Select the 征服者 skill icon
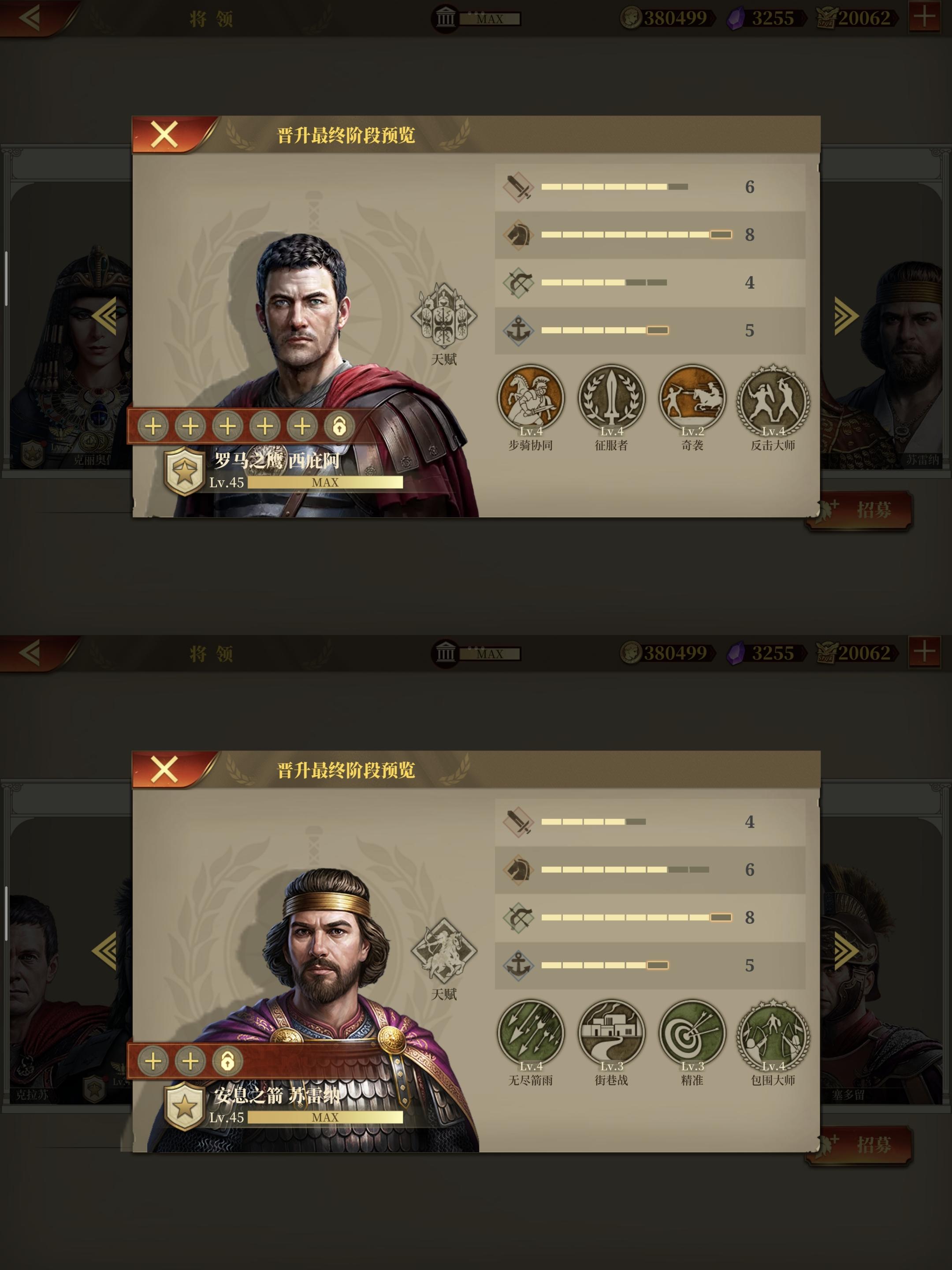This screenshot has height=1270, width=952. click(611, 397)
